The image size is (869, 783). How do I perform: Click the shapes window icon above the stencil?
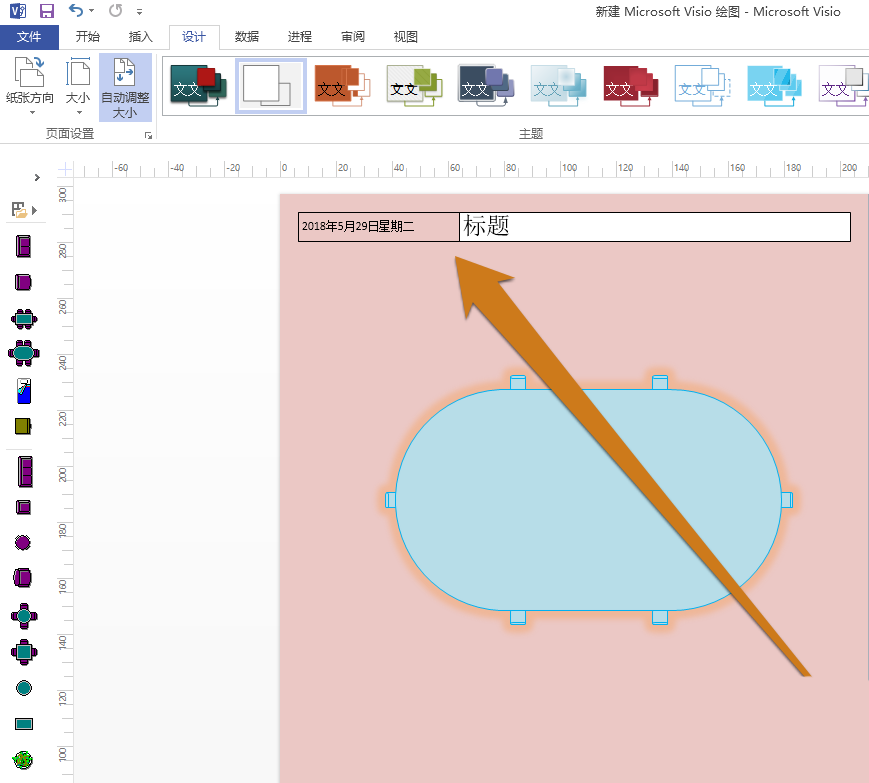pyautogui.click(x=18, y=210)
